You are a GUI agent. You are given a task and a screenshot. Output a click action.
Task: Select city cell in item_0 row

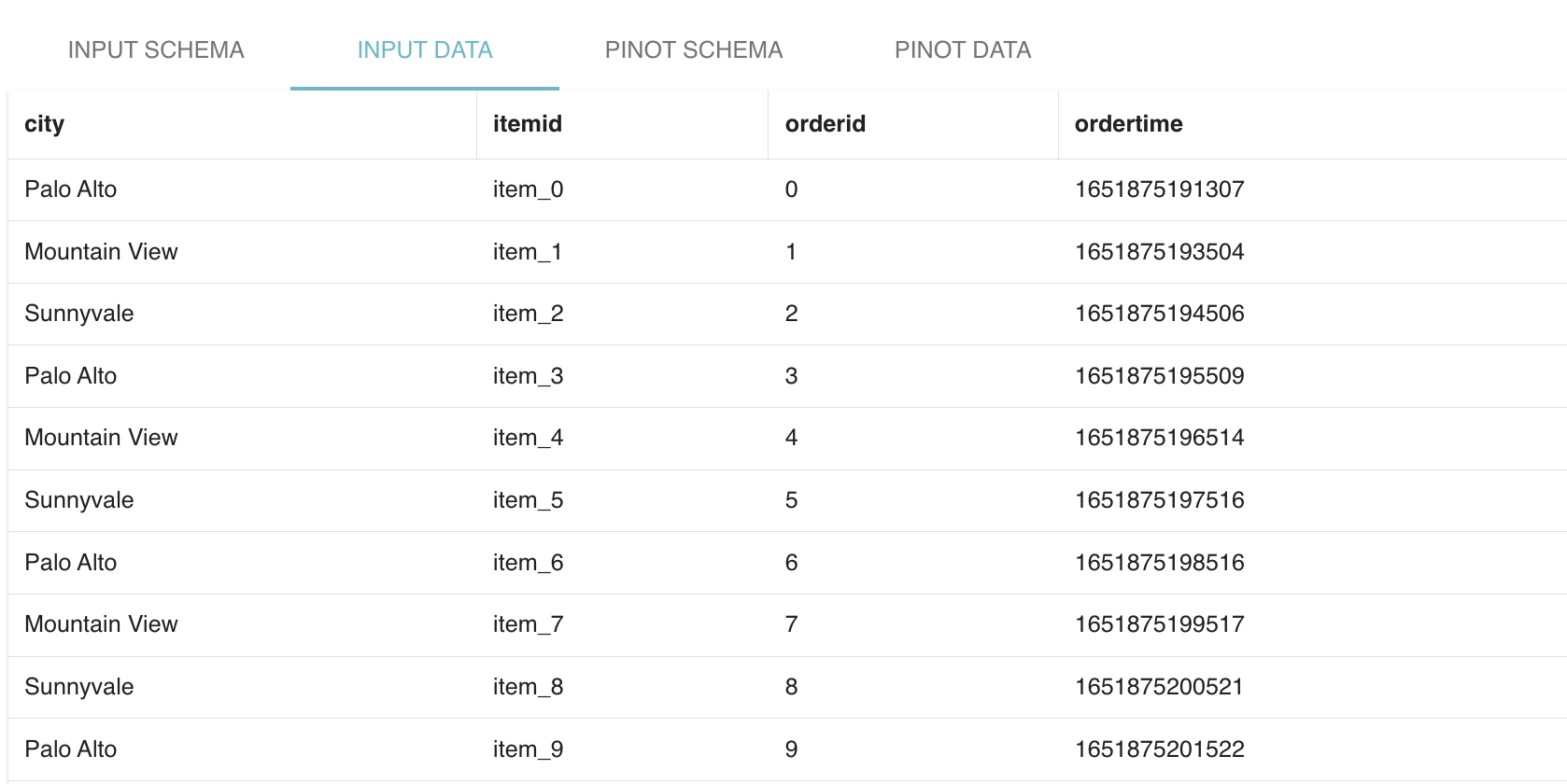pos(243,189)
